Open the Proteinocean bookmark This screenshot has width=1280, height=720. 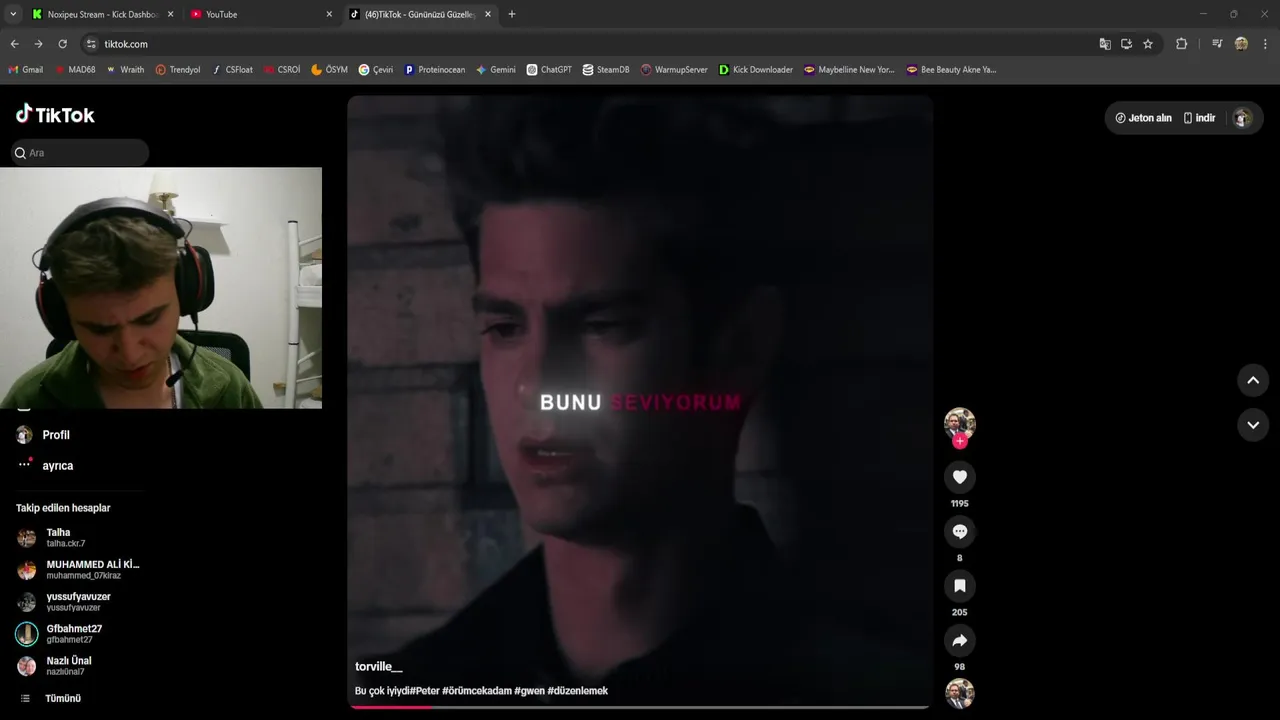435,70
